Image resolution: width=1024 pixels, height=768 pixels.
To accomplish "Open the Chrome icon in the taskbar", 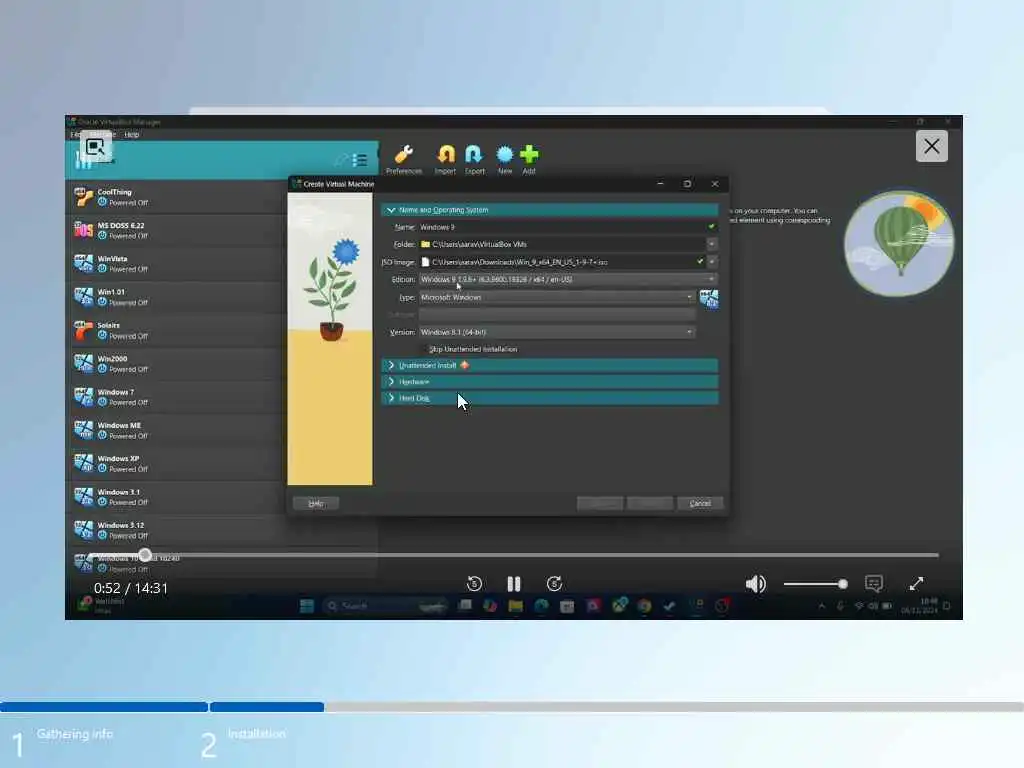I will [645, 606].
